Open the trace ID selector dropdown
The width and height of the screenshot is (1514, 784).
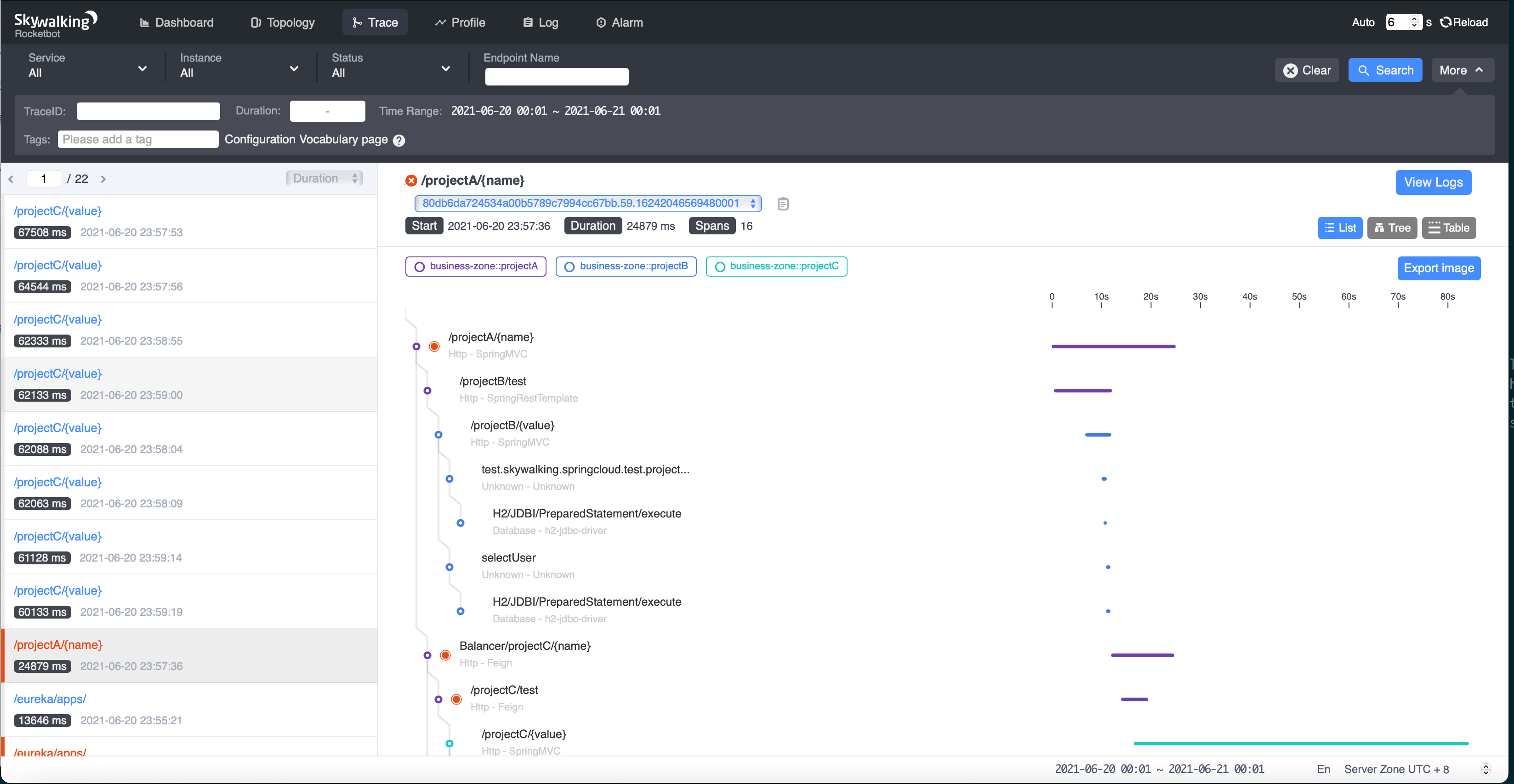588,203
